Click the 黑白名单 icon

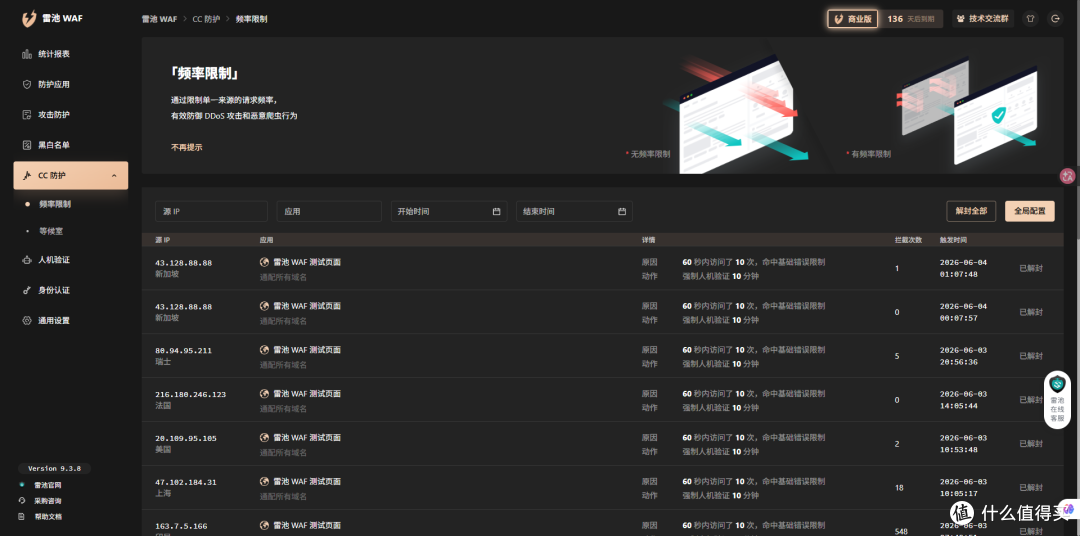[x=27, y=145]
